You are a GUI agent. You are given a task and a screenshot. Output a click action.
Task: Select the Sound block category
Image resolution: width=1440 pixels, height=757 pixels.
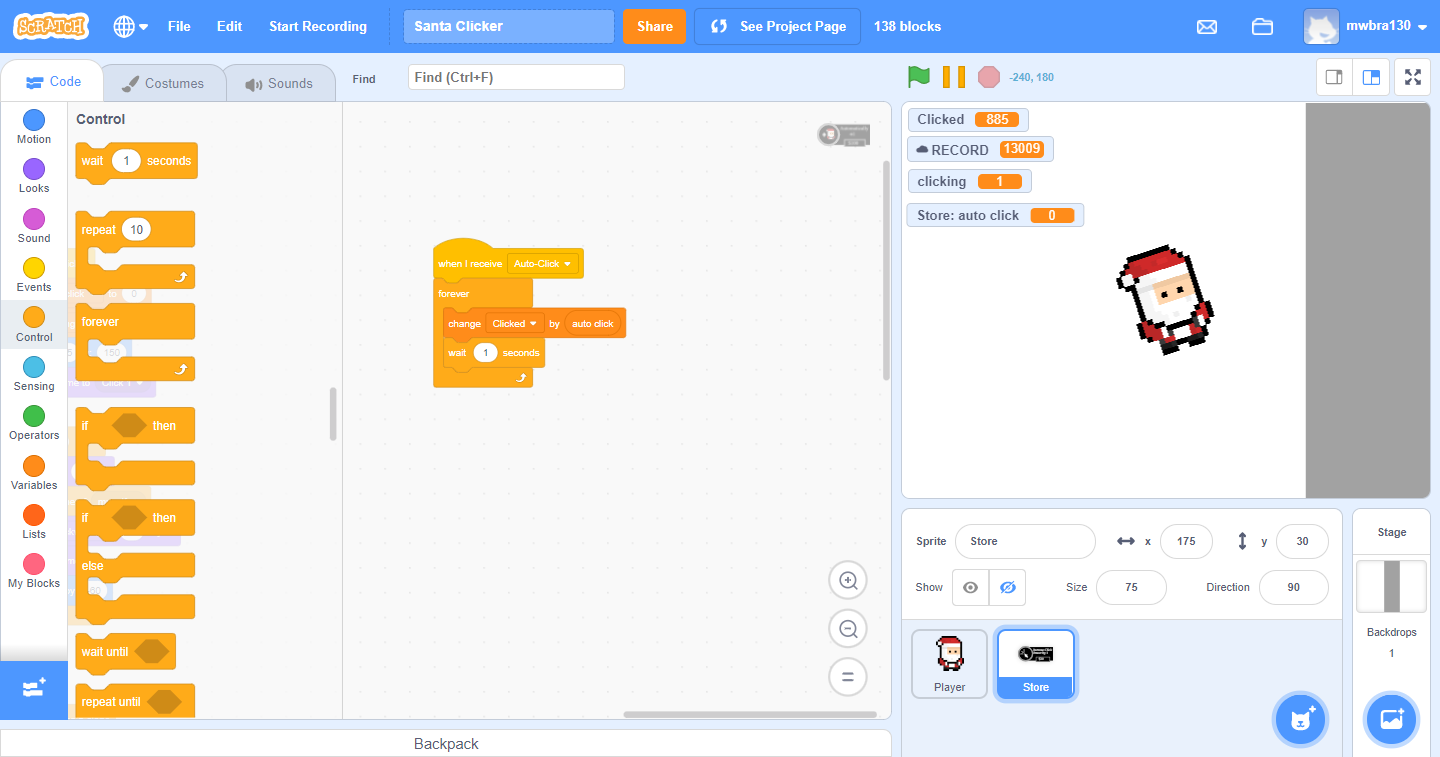point(34,226)
